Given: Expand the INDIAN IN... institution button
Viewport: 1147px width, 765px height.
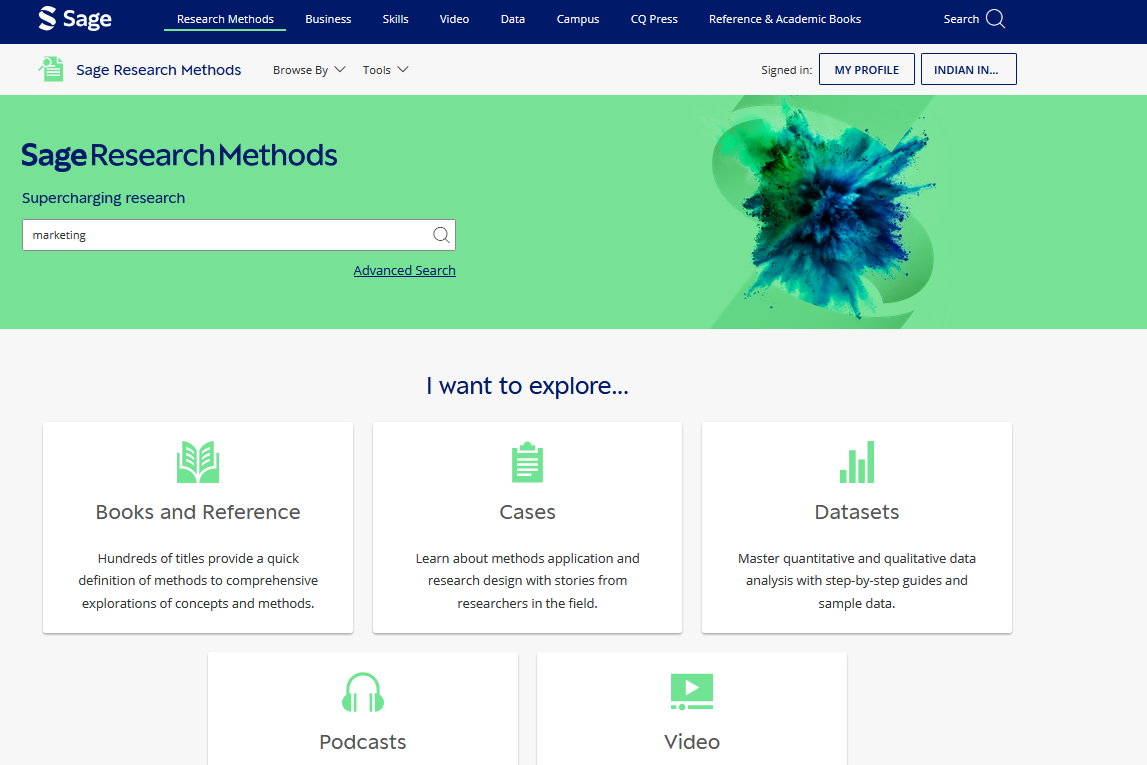Looking at the screenshot, I should (968, 70).
